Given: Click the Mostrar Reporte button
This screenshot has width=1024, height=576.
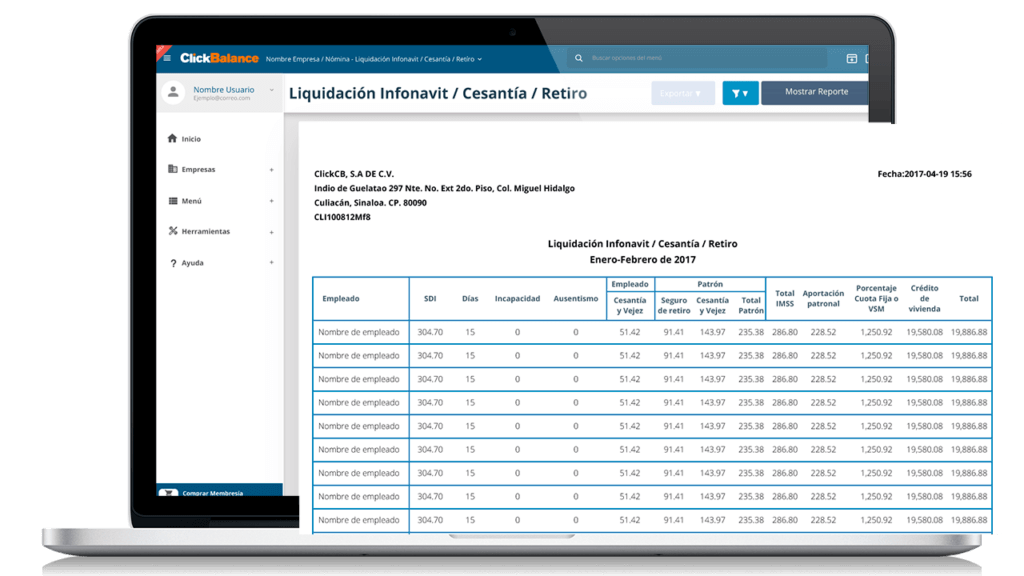Looking at the screenshot, I should click(815, 92).
